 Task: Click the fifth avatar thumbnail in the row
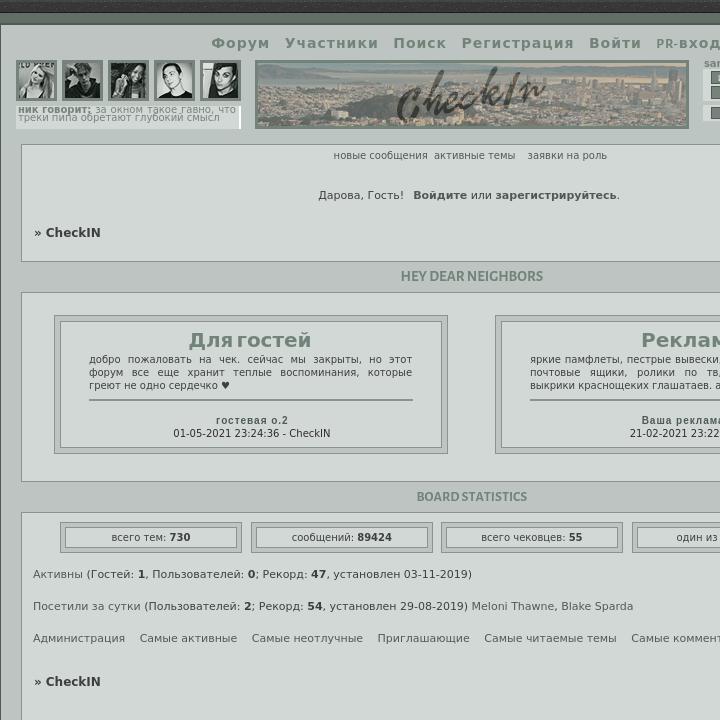click(220, 81)
